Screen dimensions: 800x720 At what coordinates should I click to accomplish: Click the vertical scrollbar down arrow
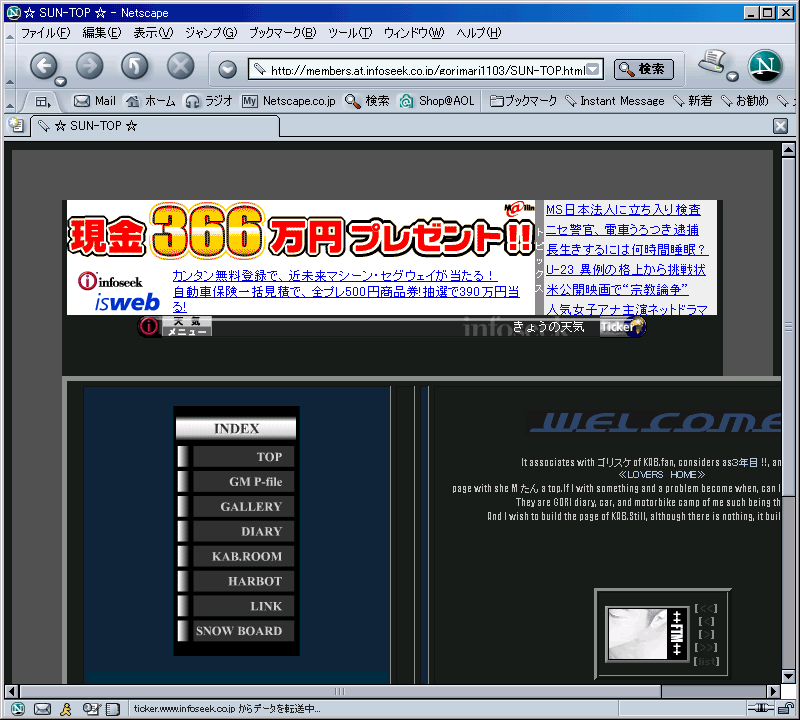tap(788, 676)
